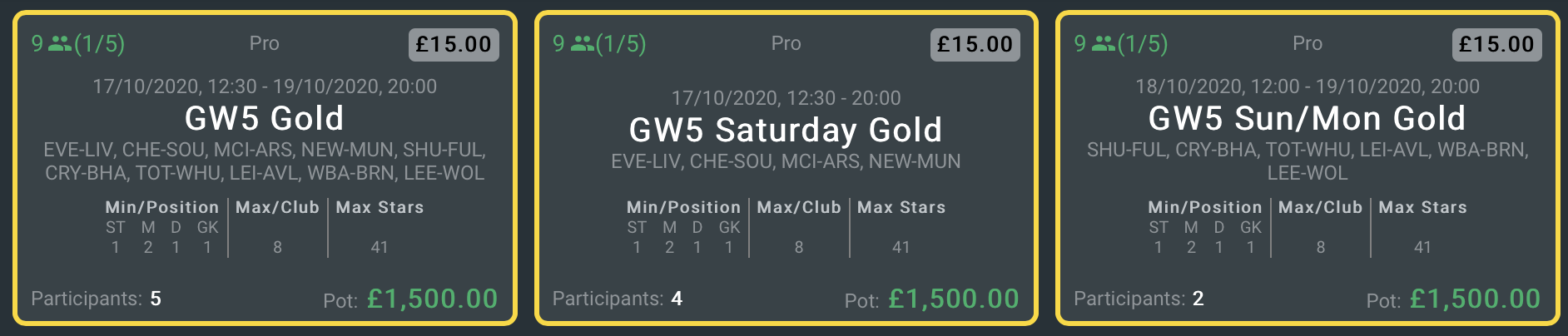Click the £1,500.00 pot on GW5 Gold
This screenshot has width=1568, height=336.
432,299
